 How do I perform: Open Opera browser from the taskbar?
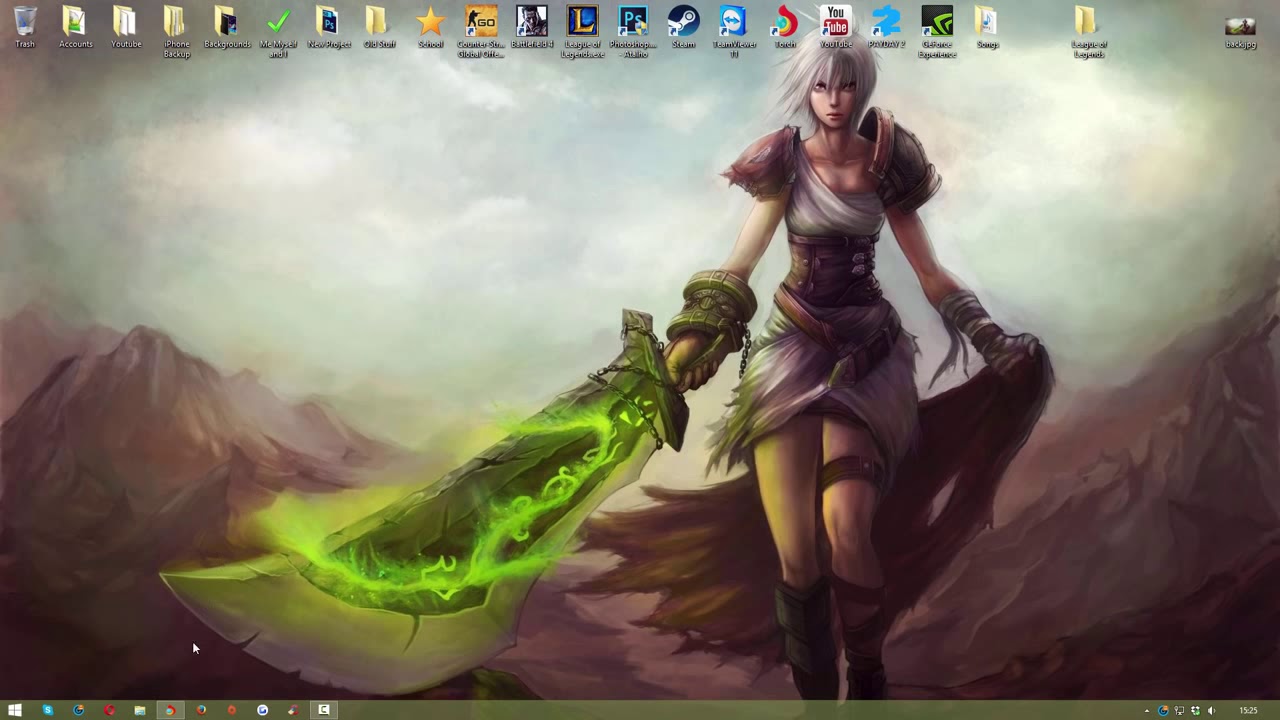pos(109,710)
